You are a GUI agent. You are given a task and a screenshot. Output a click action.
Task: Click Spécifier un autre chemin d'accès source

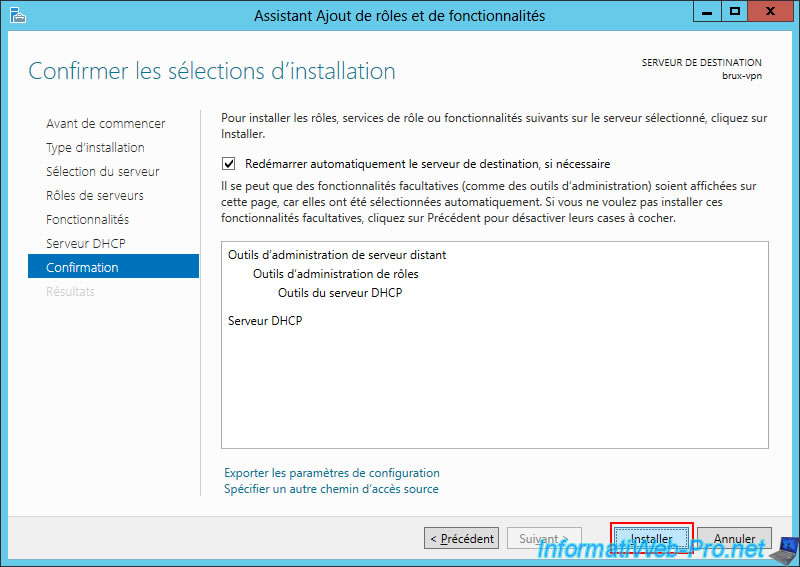pos(331,489)
